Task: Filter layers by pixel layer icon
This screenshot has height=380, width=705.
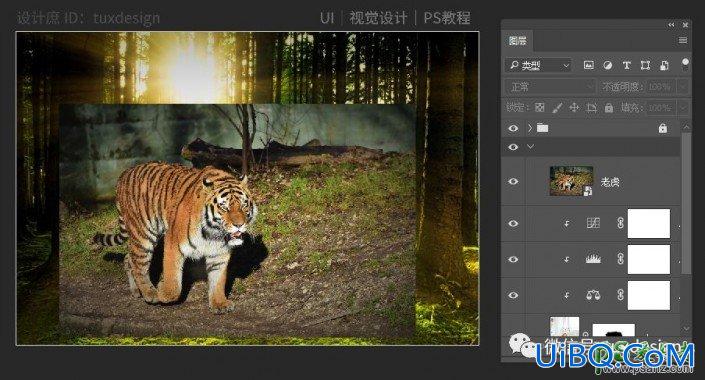Action: click(x=589, y=65)
